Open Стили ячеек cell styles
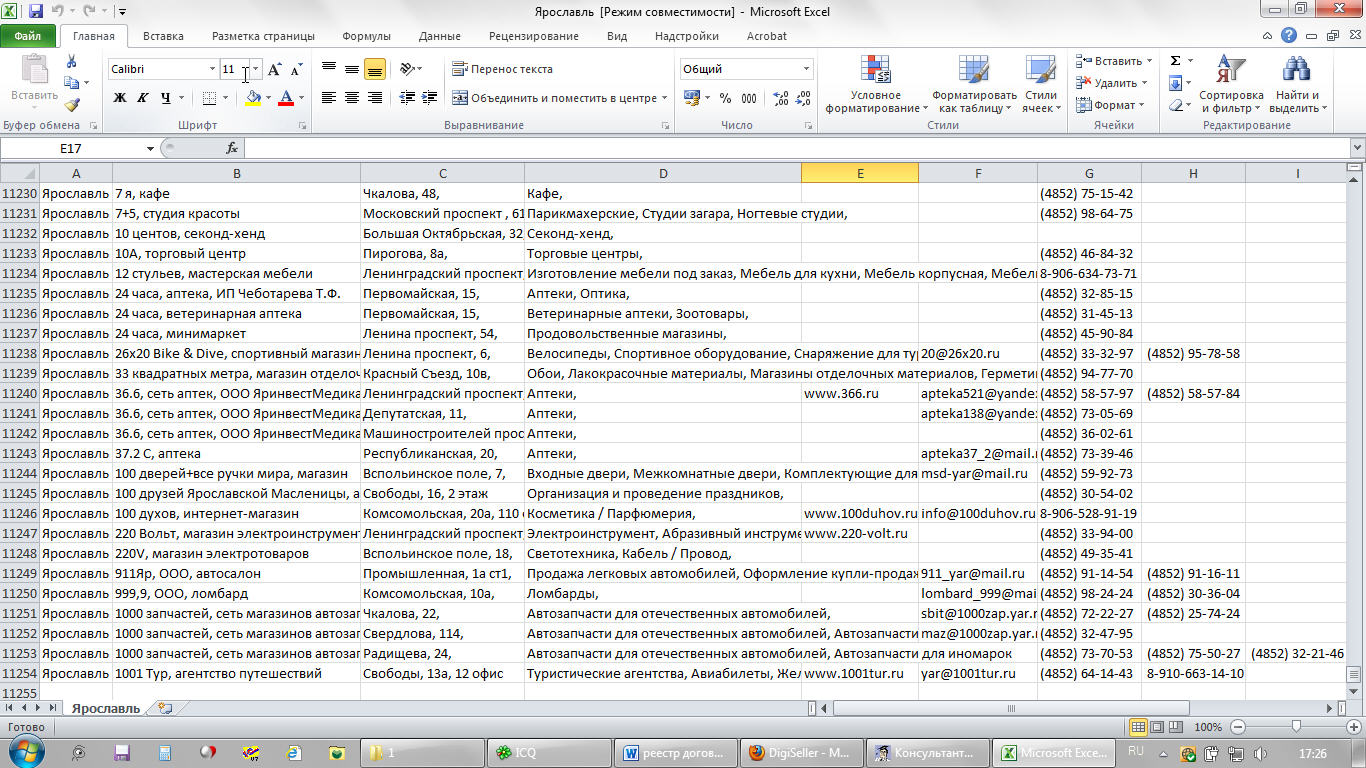The image size is (1366, 768). 1042,84
